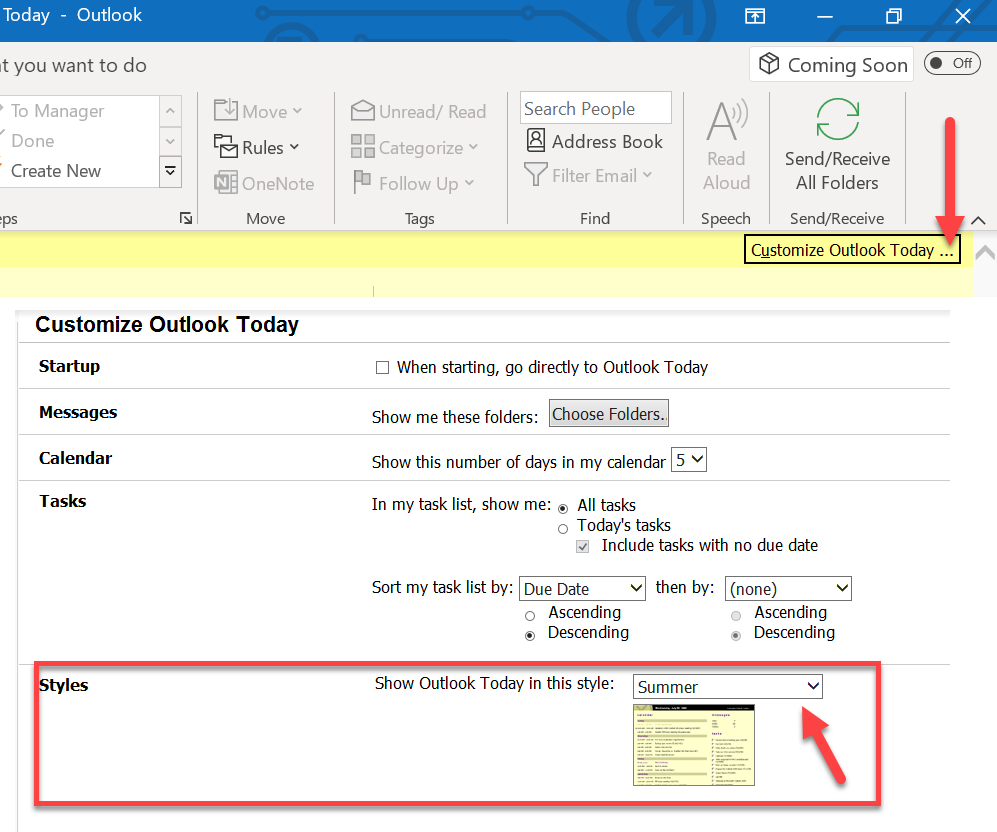This screenshot has width=997, height=832.
Task: Send item to OneNote
Action: click(x=264, y=184)
